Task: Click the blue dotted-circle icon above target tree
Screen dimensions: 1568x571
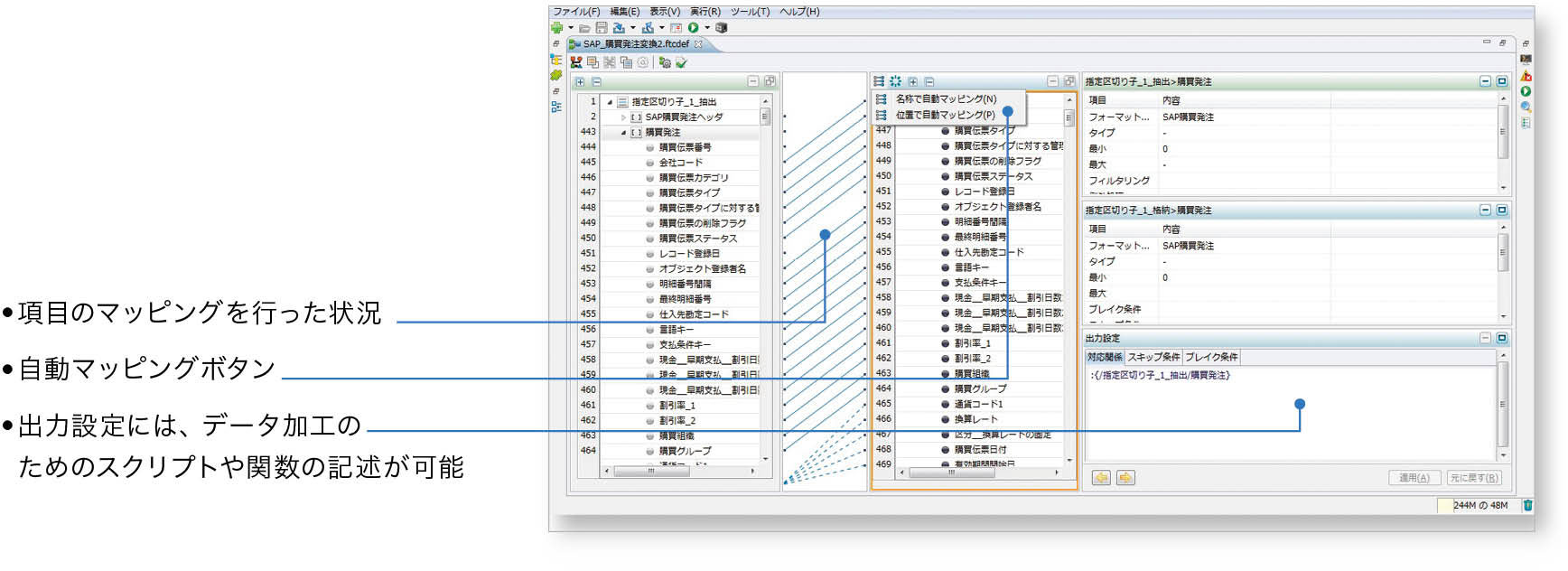Action: (896, 81)
